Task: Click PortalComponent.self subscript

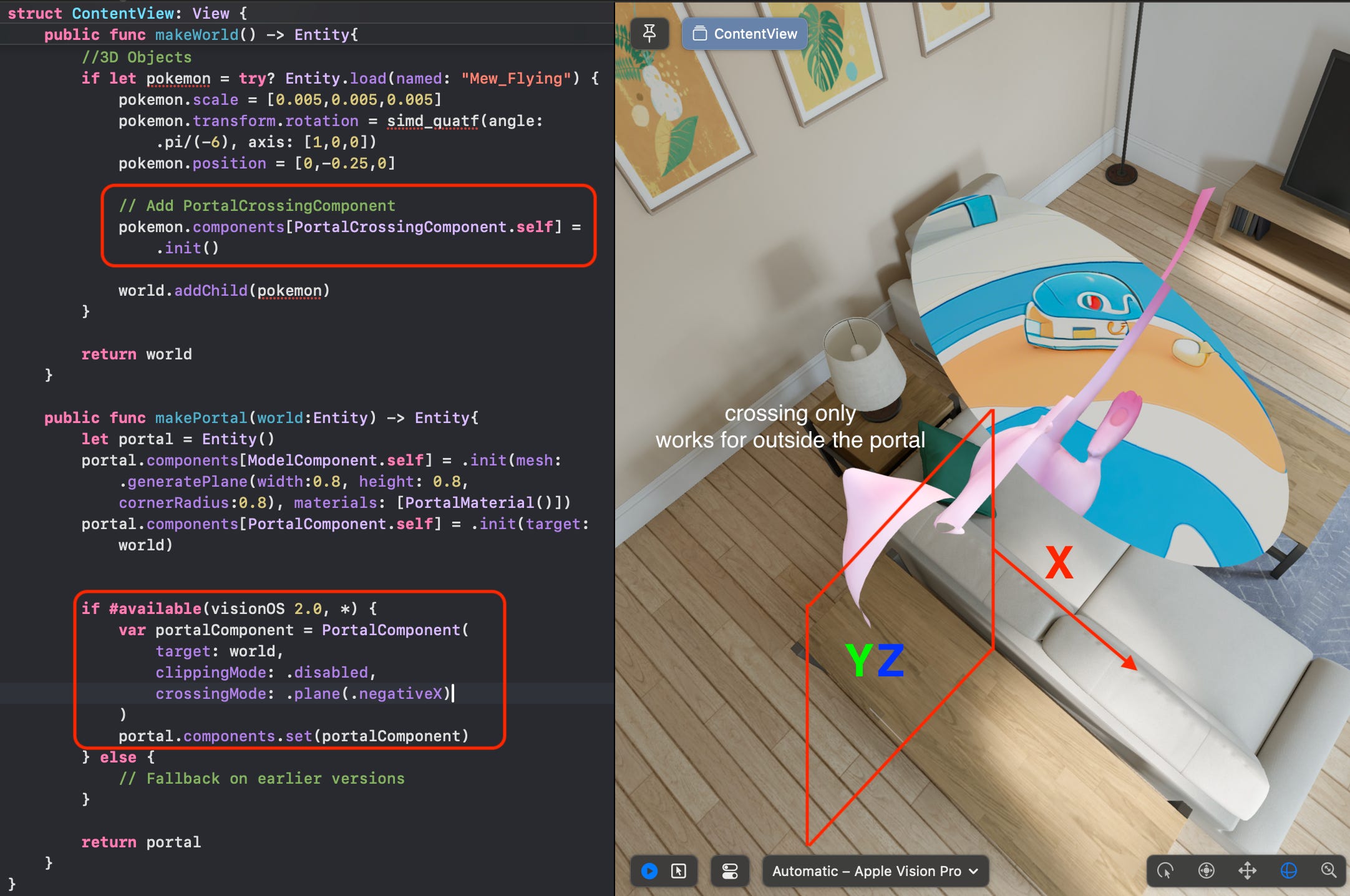Action: coord(340,524)
